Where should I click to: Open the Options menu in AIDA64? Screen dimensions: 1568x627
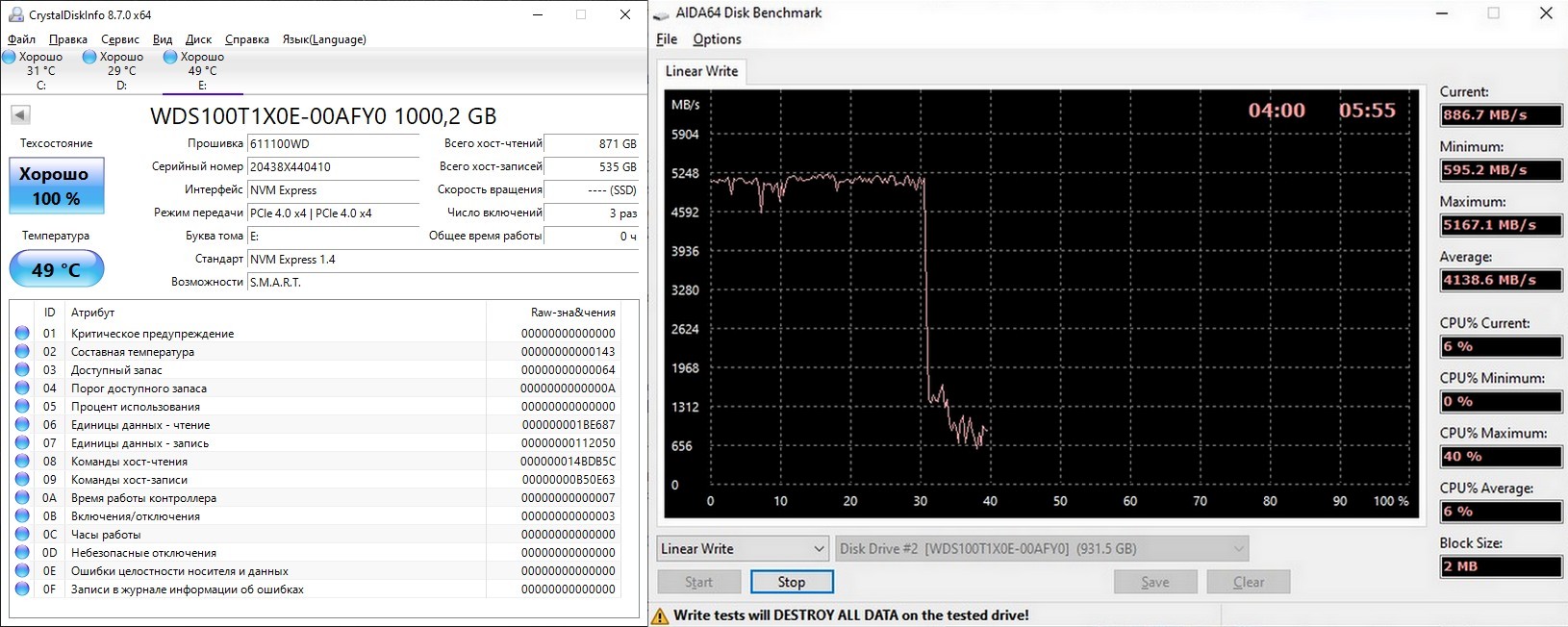[x=717, y=39]
